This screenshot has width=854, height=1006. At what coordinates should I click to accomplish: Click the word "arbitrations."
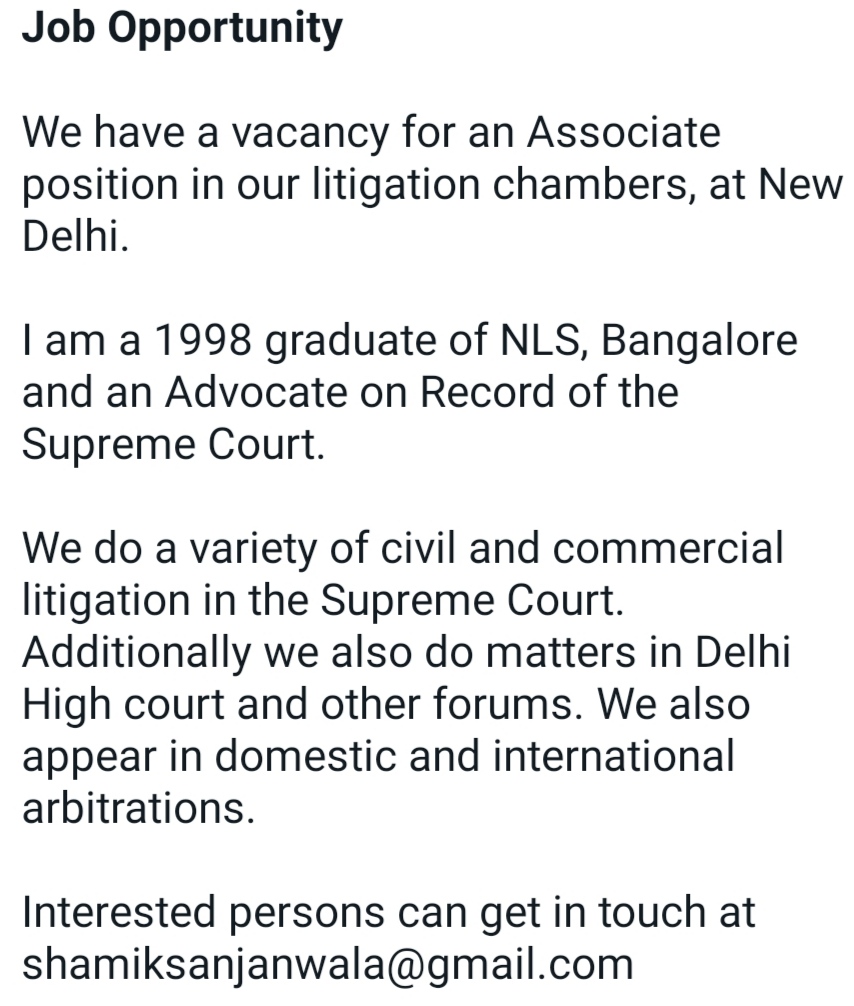139,808
